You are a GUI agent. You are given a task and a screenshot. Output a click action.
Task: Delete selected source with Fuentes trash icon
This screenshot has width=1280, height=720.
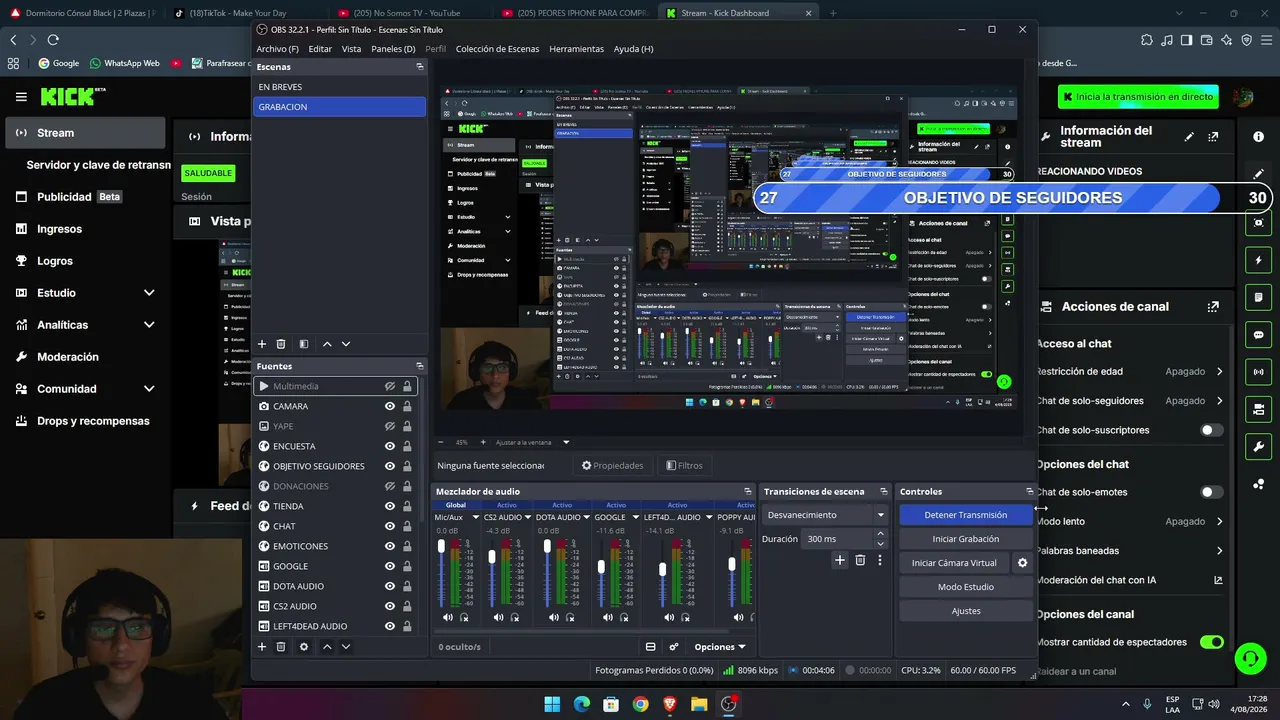point(283,647)
